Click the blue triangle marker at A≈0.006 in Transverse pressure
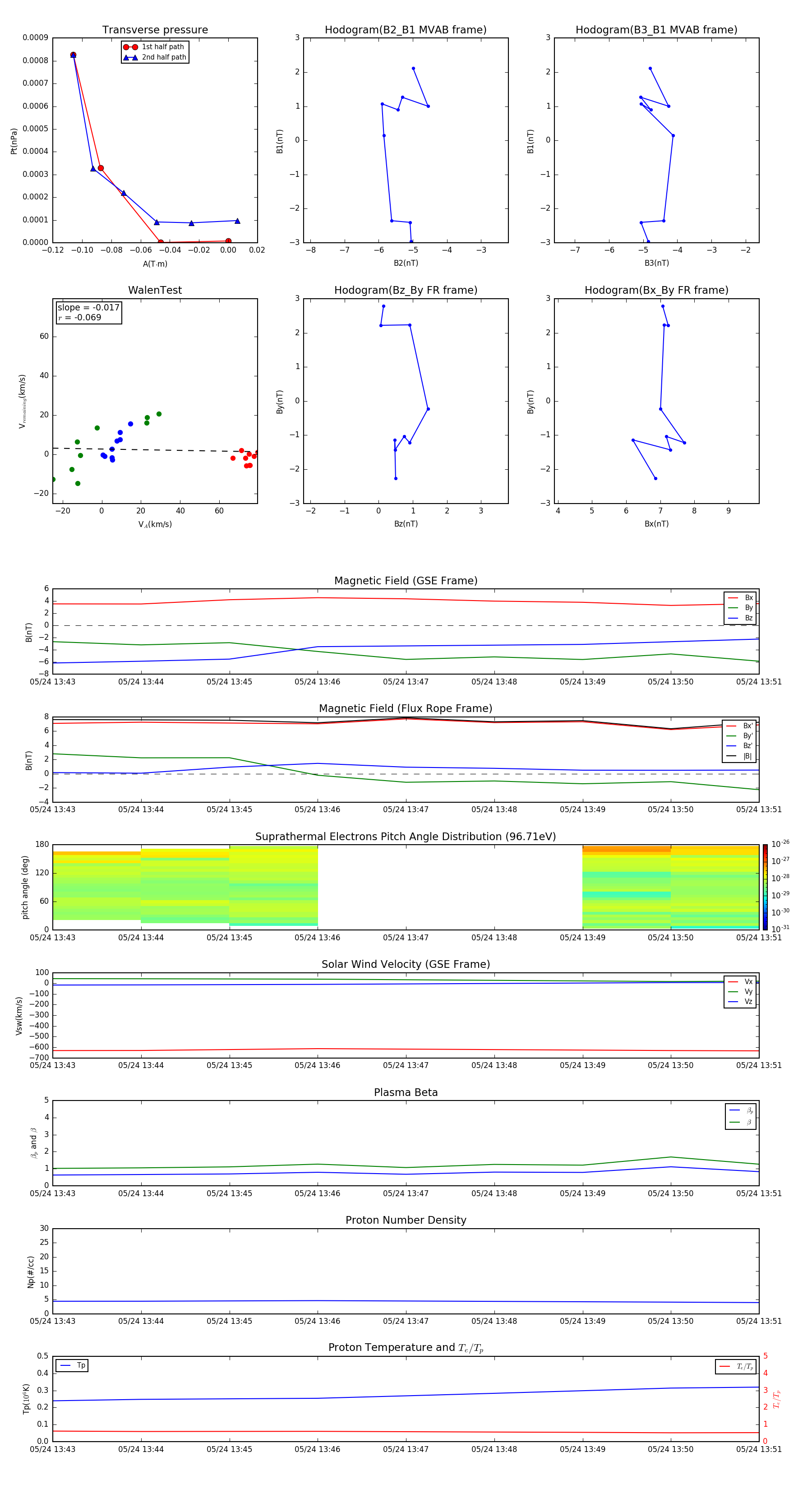This screenshot has width=812, height=1489. pos(237,221)
